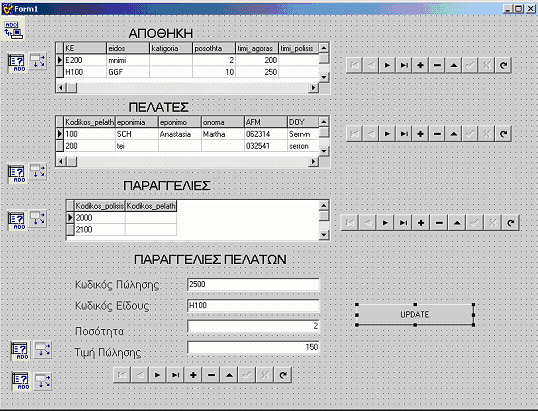Click the Κωδικός Είδους input field

[253, 305]
